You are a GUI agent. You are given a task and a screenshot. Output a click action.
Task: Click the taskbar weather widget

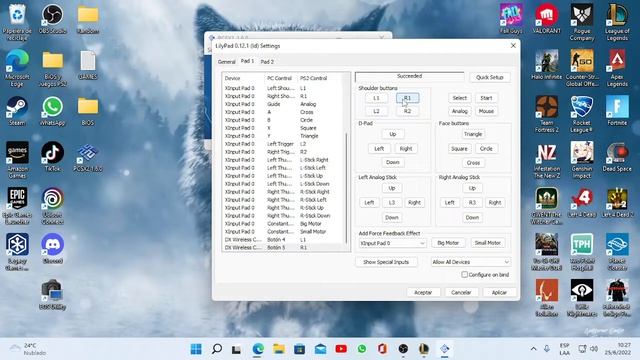(x=28, y=349)
